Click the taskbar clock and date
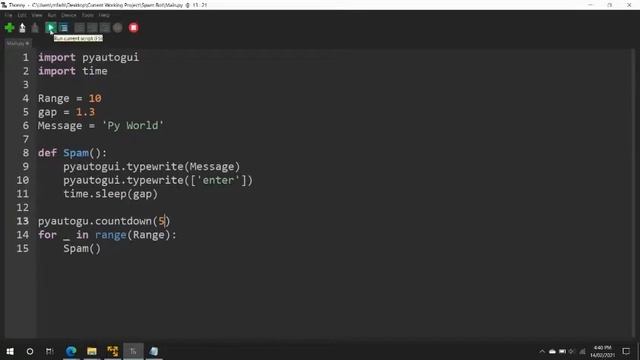 602,351
